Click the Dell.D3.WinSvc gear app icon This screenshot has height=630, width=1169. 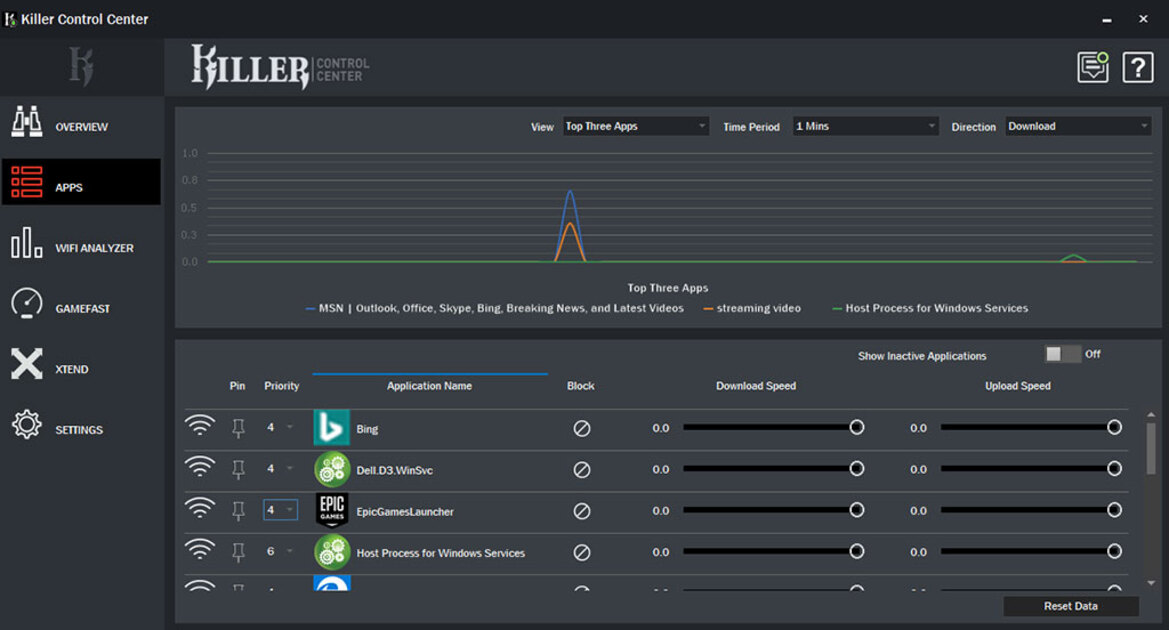pos(332,470)
